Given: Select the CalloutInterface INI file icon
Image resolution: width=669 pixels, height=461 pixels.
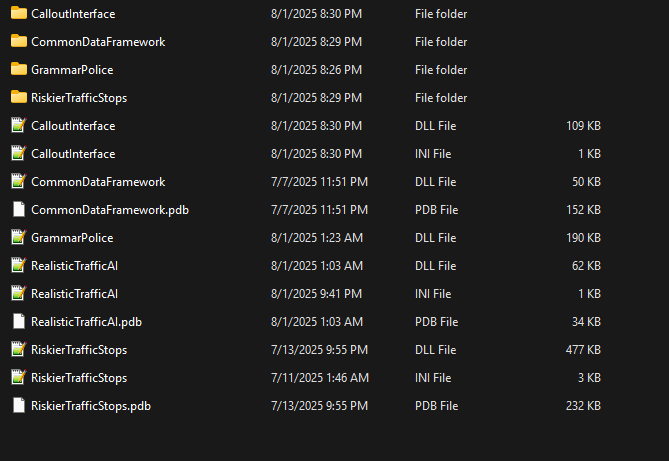Looking at the screenshot, I should [18, 154].
